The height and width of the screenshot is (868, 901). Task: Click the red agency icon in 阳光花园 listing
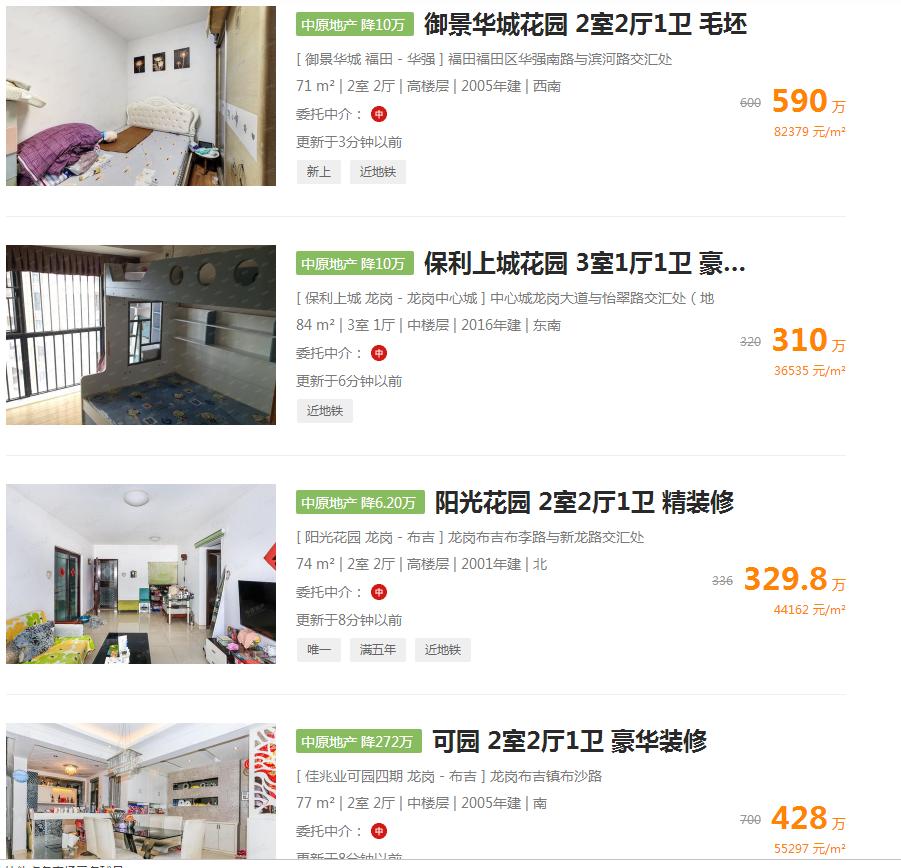pos(379,592)
